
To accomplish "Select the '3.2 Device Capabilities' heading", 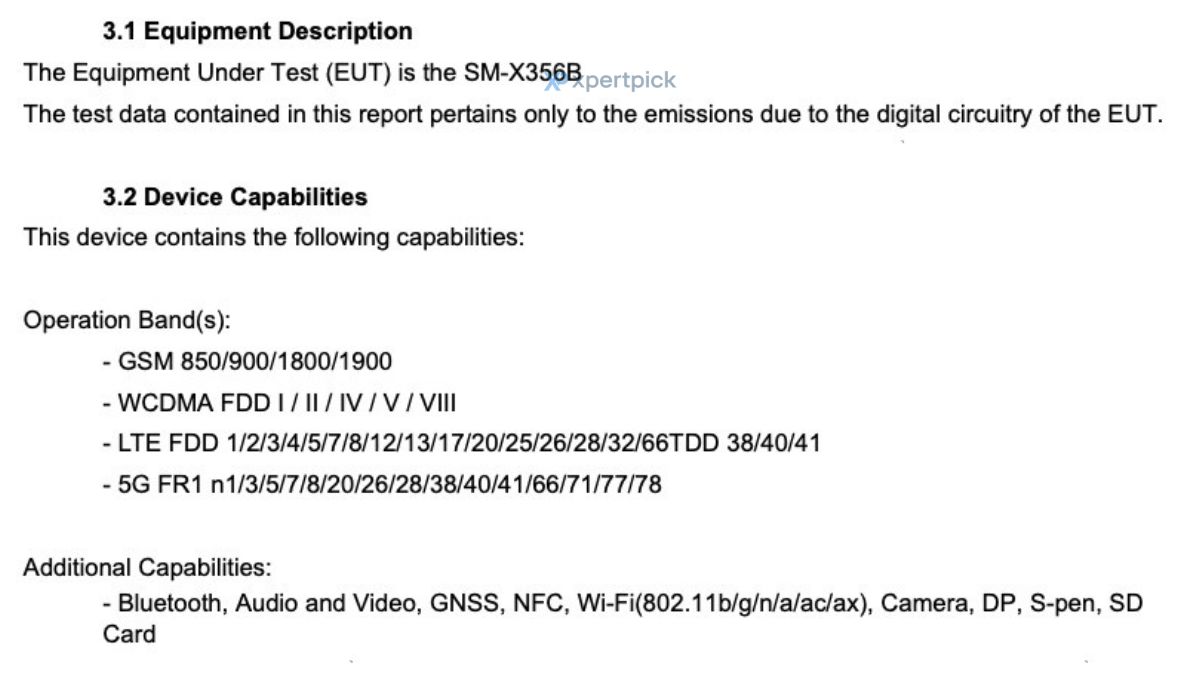I will (235, 197).
